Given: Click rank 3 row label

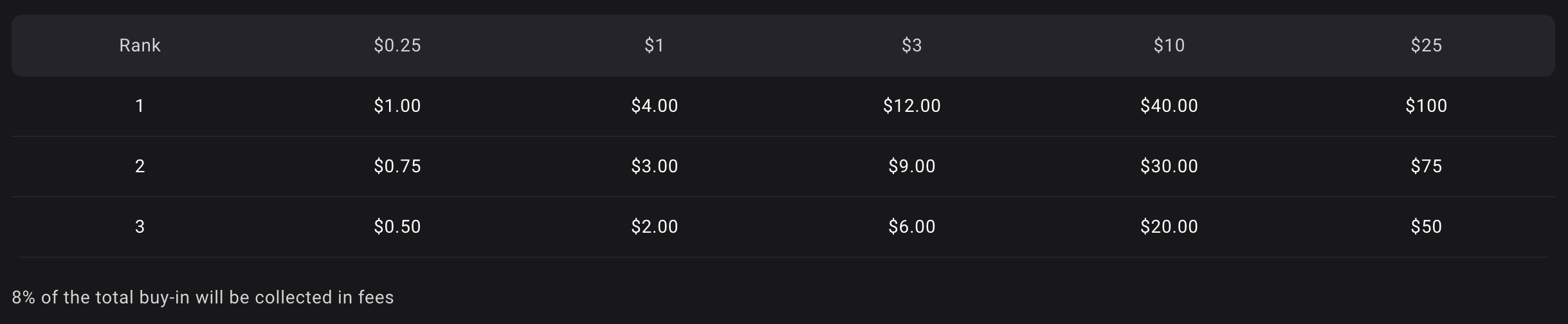Looking at the screenshot, I should coord(140,227).
